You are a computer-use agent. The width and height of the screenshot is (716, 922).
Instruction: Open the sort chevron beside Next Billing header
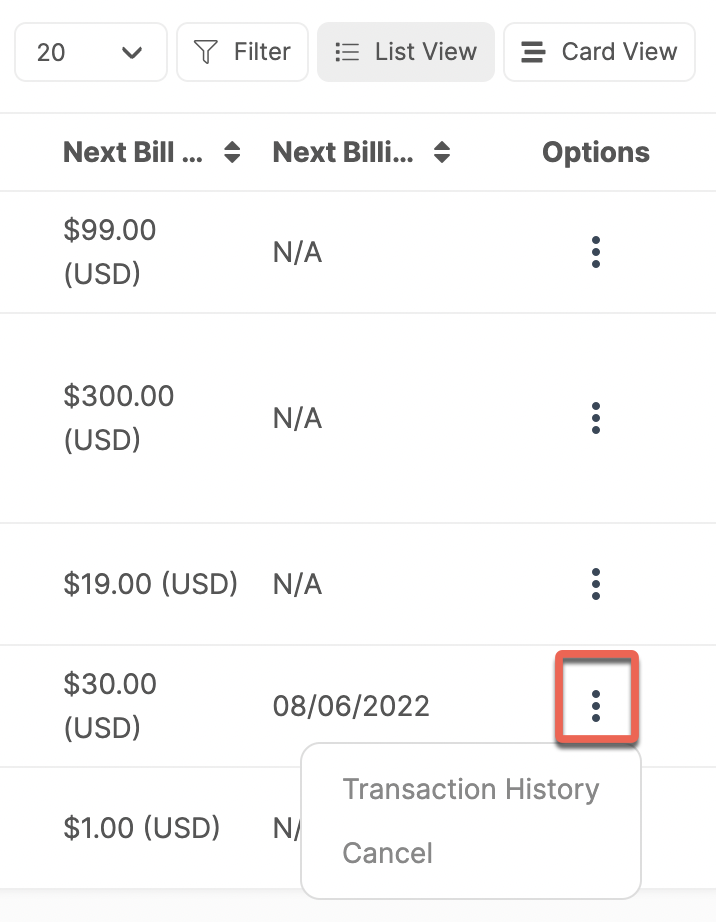coord(441,152)
